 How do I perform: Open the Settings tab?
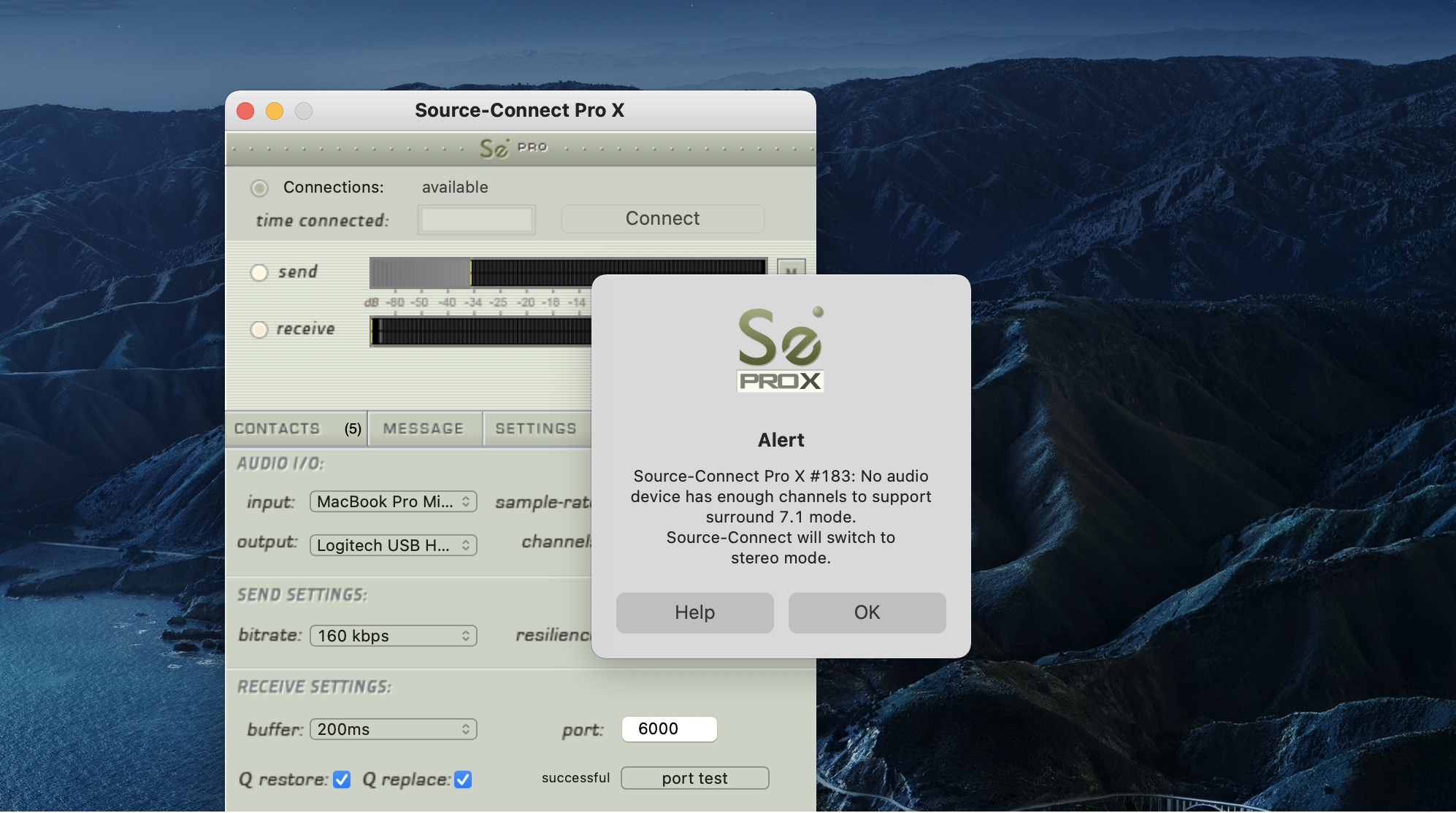pyautogui.click(x=536, y=428)
